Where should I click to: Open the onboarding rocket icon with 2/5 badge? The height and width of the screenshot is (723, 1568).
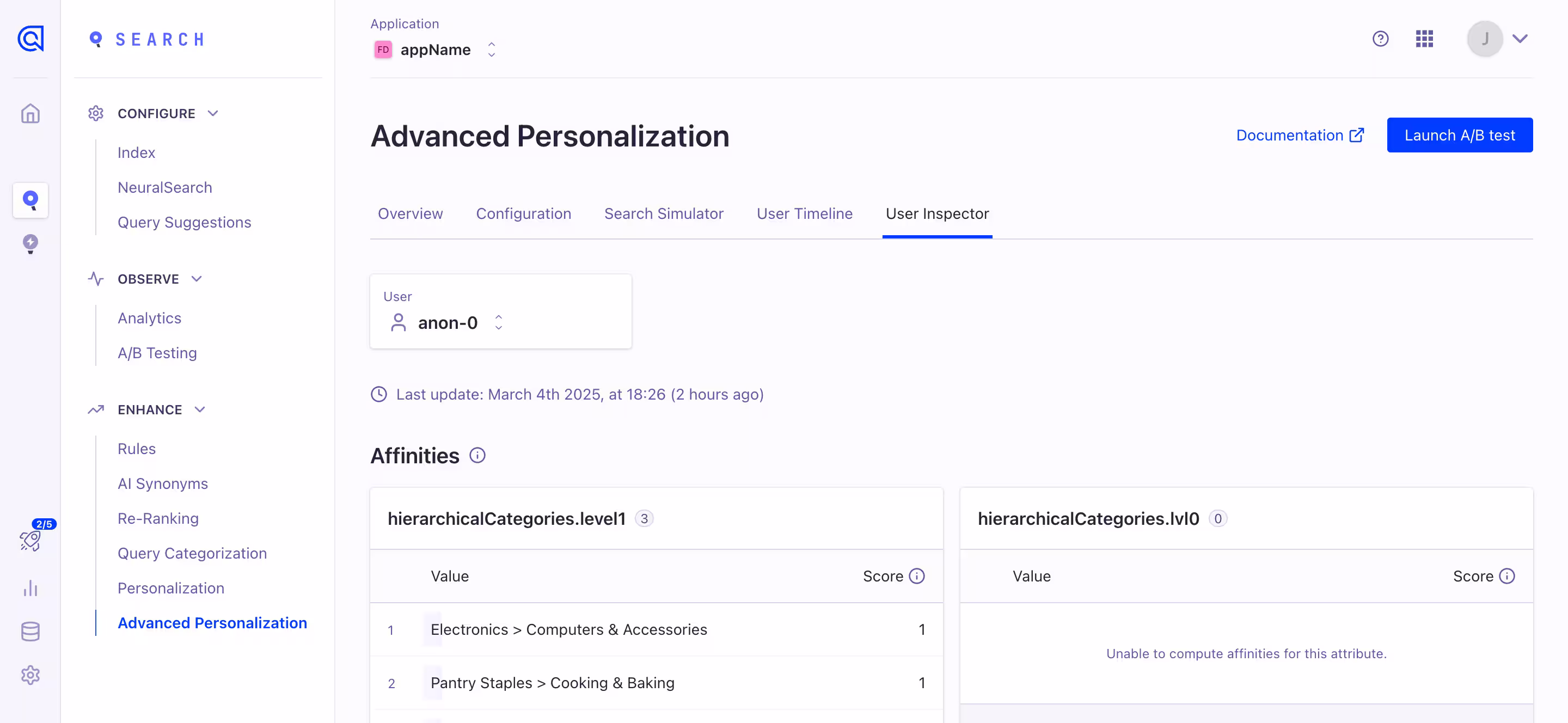tap(30, 541)
